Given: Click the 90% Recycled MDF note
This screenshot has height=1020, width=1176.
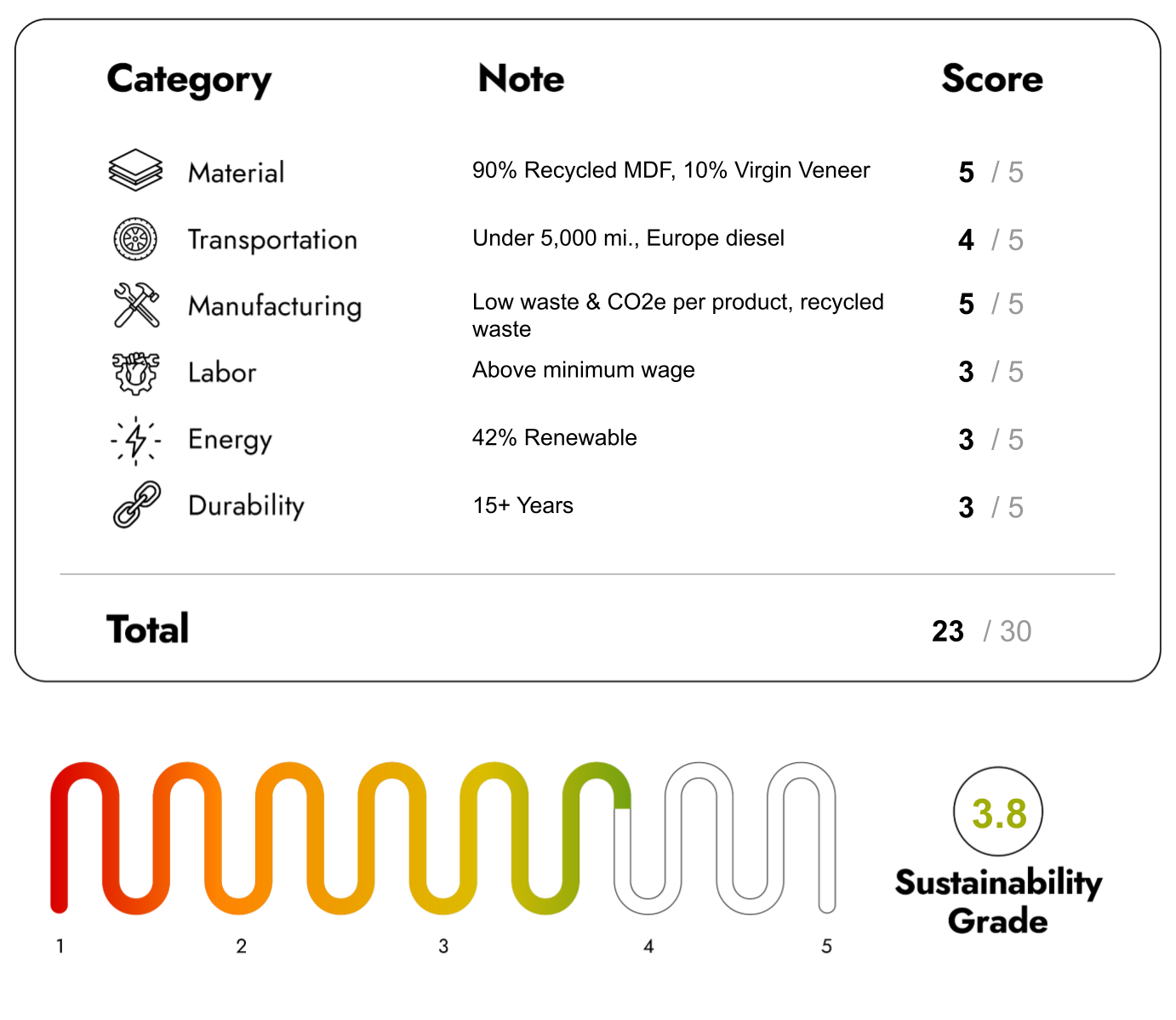Looking at the screenshot, I should click(671, 170).
